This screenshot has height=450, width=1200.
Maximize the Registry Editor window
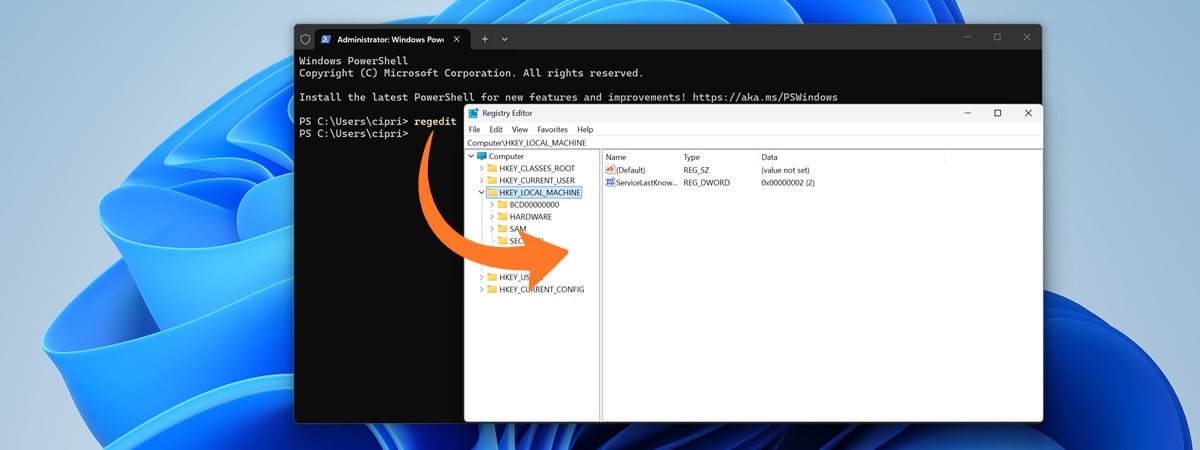(997, 114)
